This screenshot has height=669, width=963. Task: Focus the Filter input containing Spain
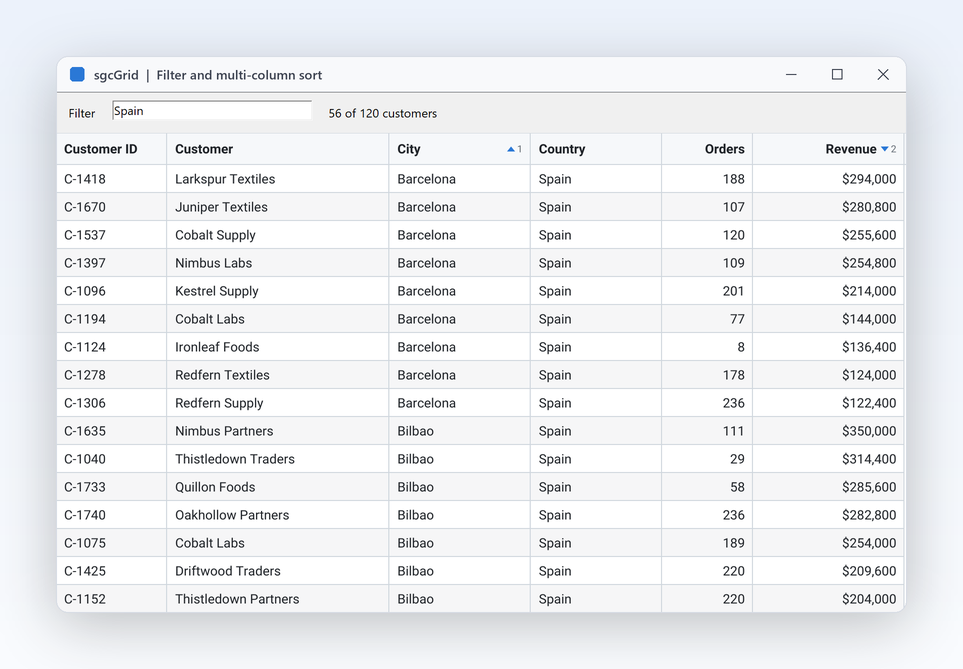pos(212,111)
